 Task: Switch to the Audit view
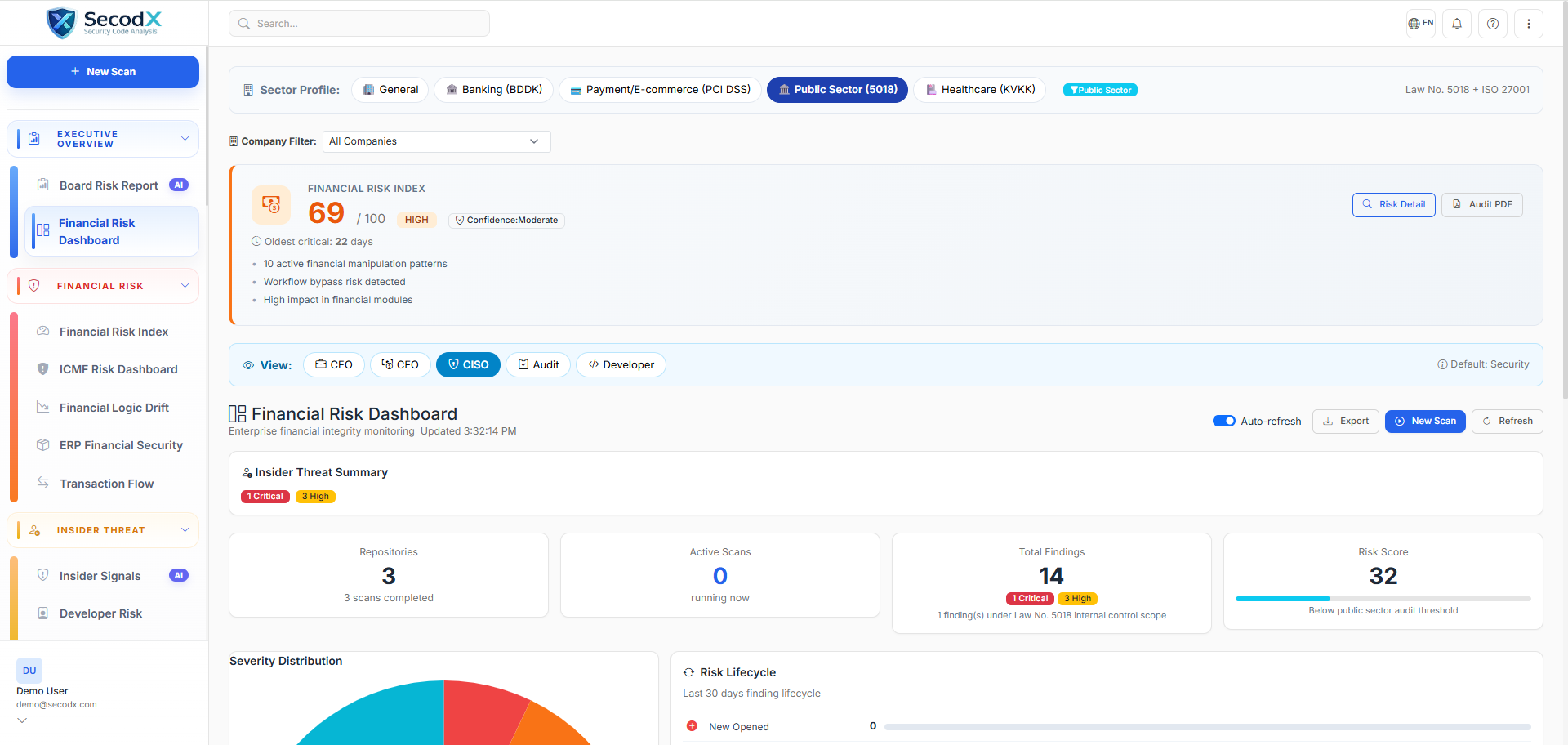point(538,365)
